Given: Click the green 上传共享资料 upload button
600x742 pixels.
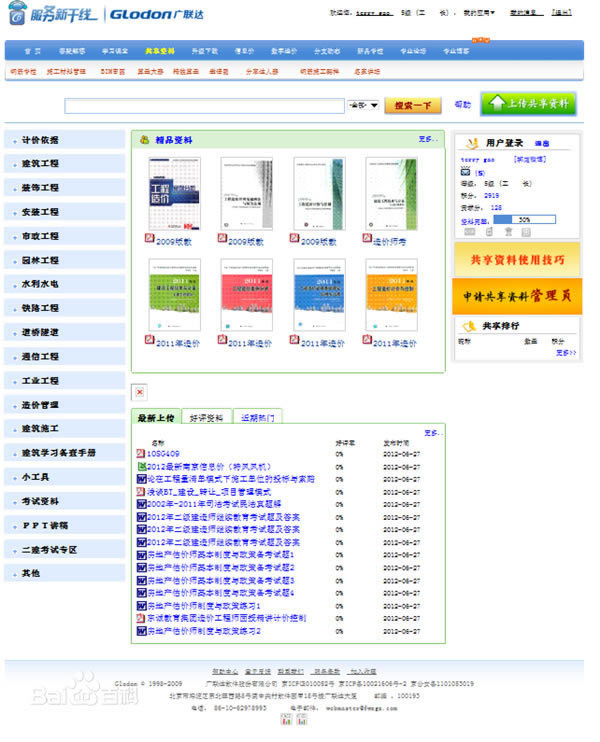Looking at the screenshot, I should [x=528, y=104].
